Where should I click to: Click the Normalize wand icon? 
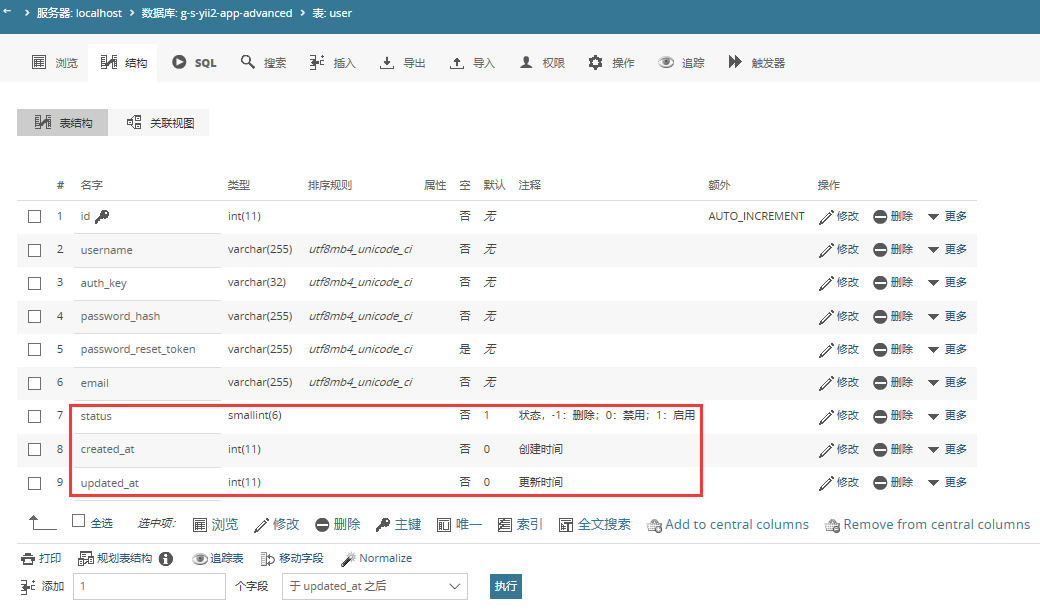348,559
